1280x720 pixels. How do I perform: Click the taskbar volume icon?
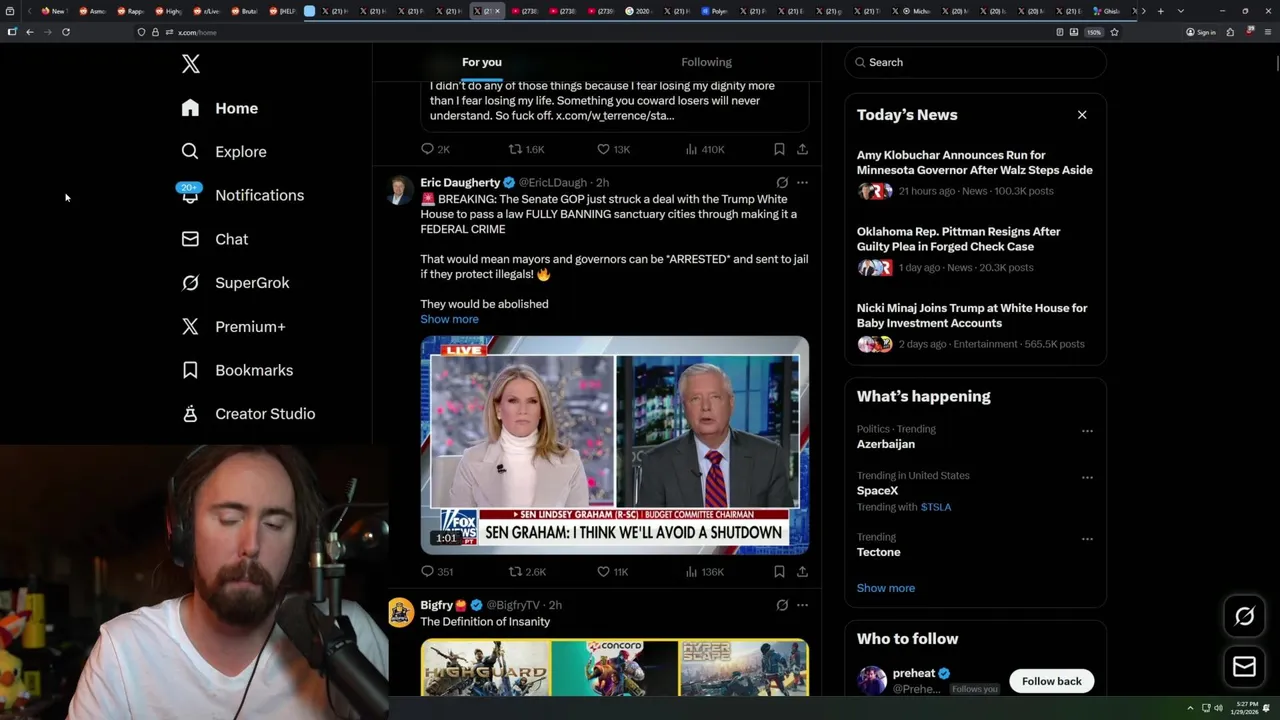point(1218,708)
